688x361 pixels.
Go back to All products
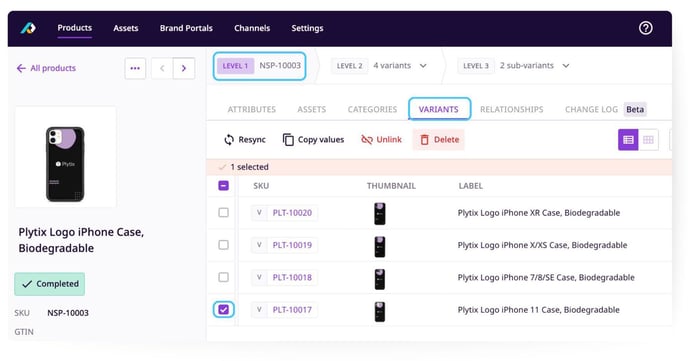click(46, 68)
